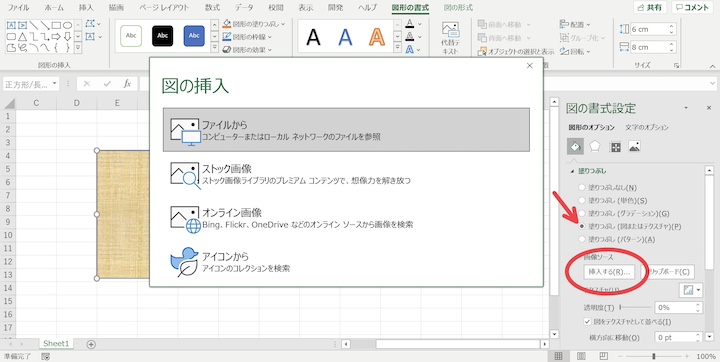This screenshot has width=720, height=362.
Task: Open 図形の塗りつぶし dropdown
Action: pos(254,24)
